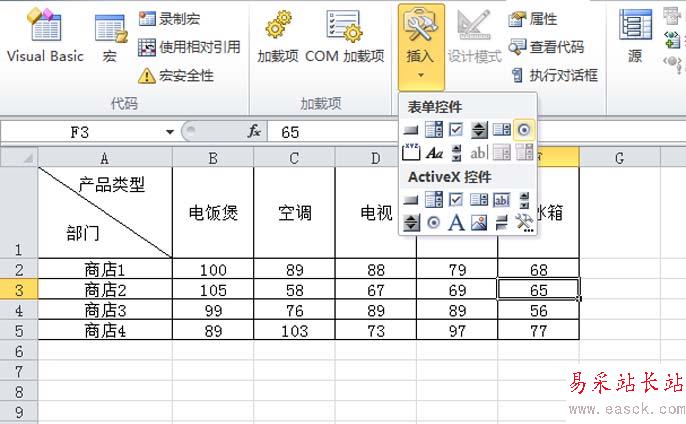Insert form control Check Box
The width and height of the screenshot is (686, 424).
[456, 130]
